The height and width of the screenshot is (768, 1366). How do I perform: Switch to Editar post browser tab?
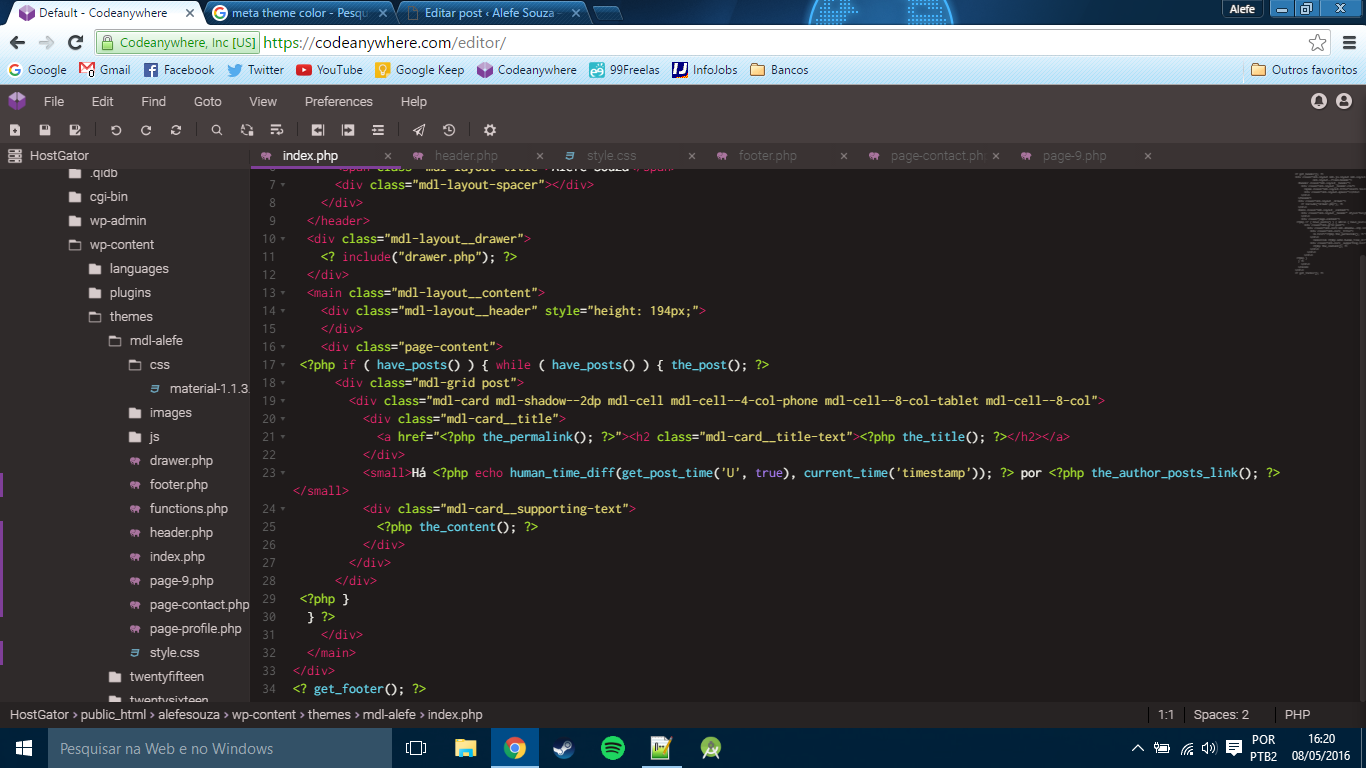click(x=490, y=13)
